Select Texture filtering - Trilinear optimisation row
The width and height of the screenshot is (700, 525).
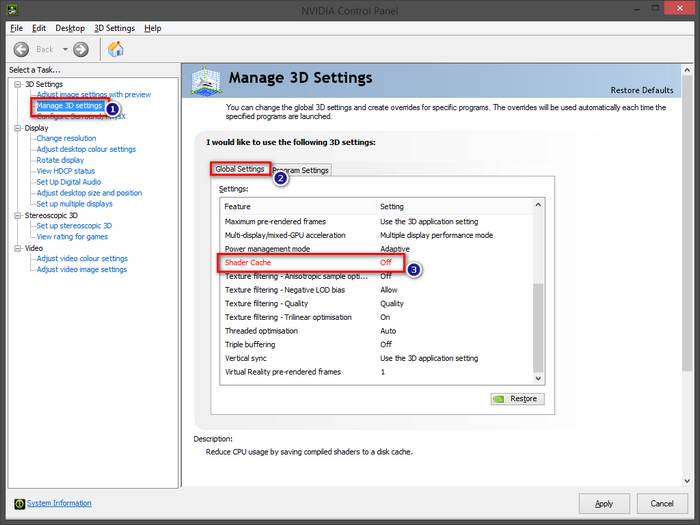click(x=376, y=317)
